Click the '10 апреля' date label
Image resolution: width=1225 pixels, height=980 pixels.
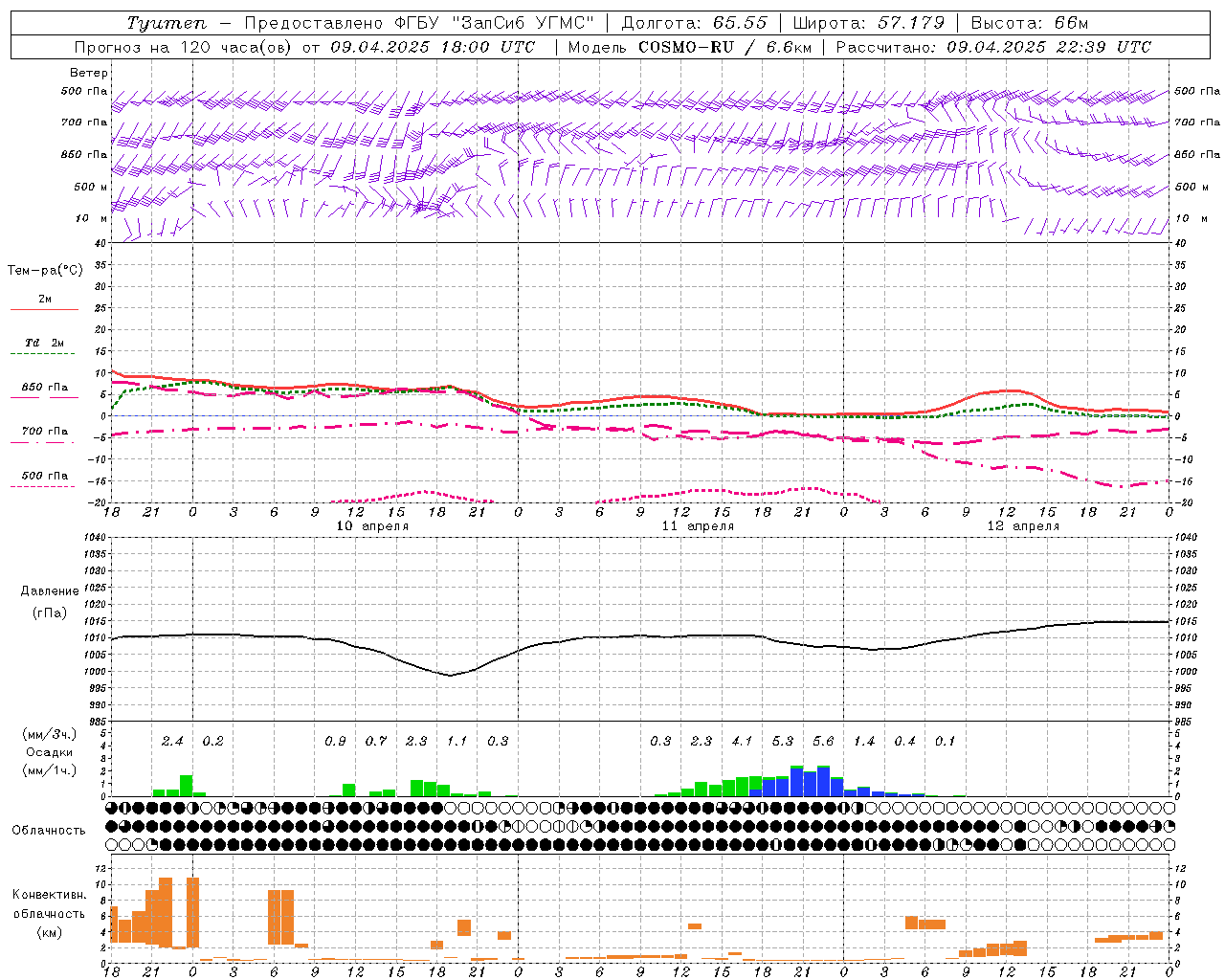coord(372,526)
